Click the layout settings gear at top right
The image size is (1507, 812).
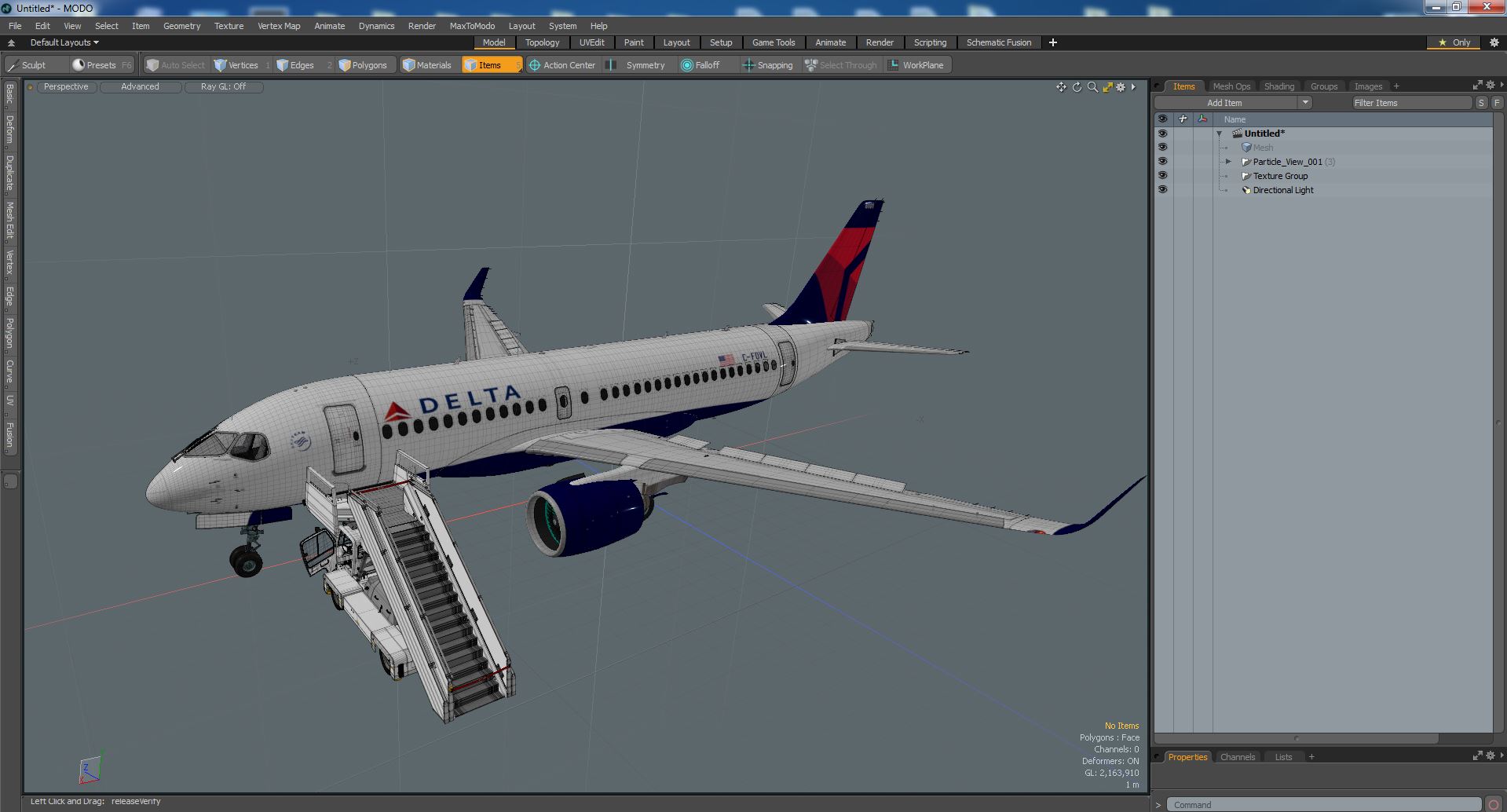tap(1494, 42)
